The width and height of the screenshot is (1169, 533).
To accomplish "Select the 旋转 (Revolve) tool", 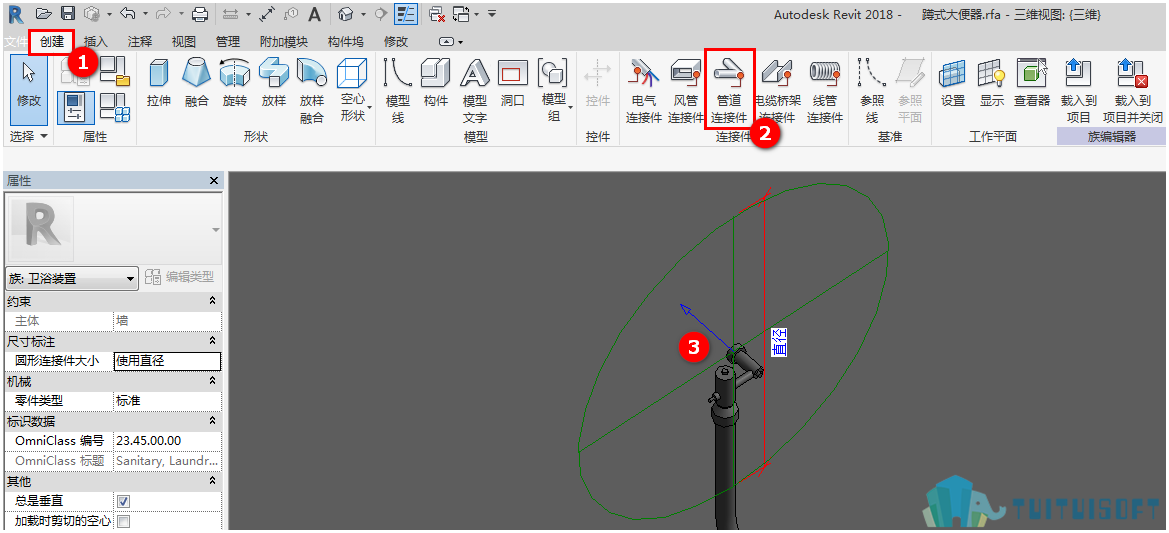I will tap(235, 82).
